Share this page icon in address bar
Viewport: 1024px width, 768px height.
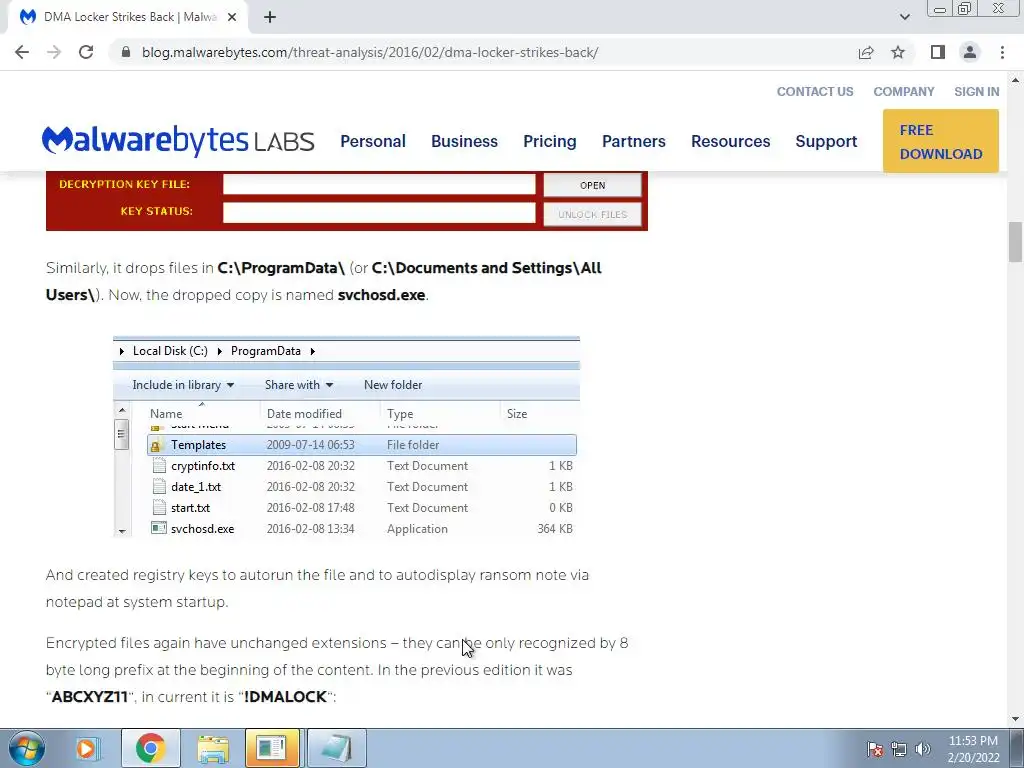(x=866, y=52)
